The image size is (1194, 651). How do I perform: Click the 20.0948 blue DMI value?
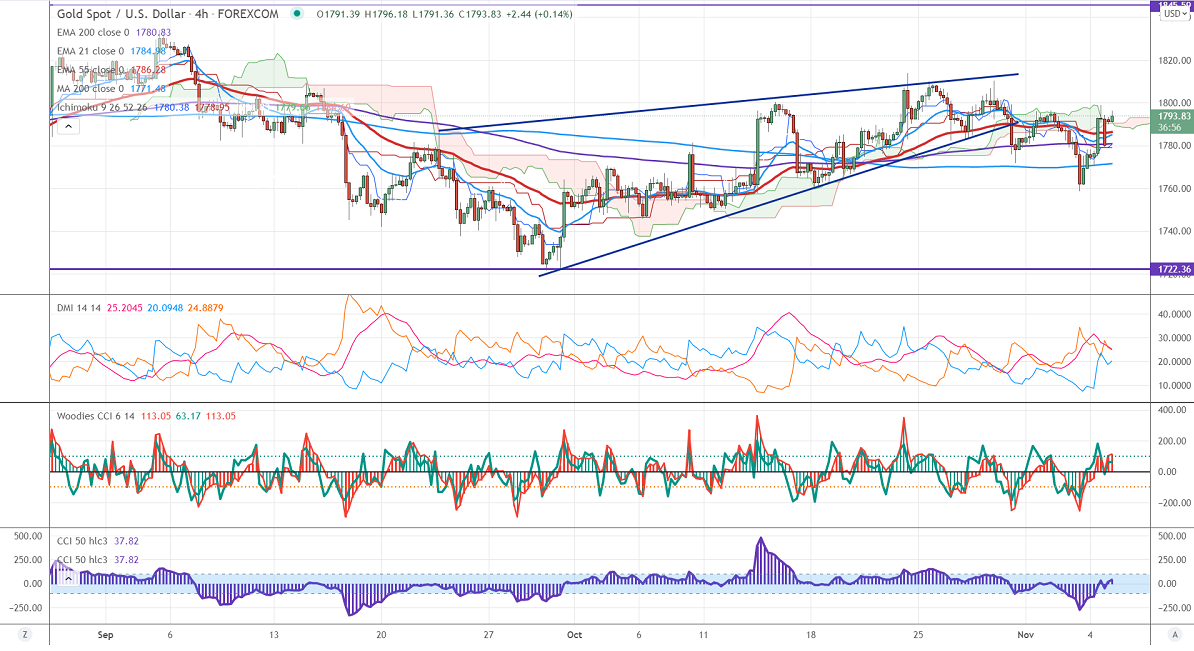(x=165, y=308)
